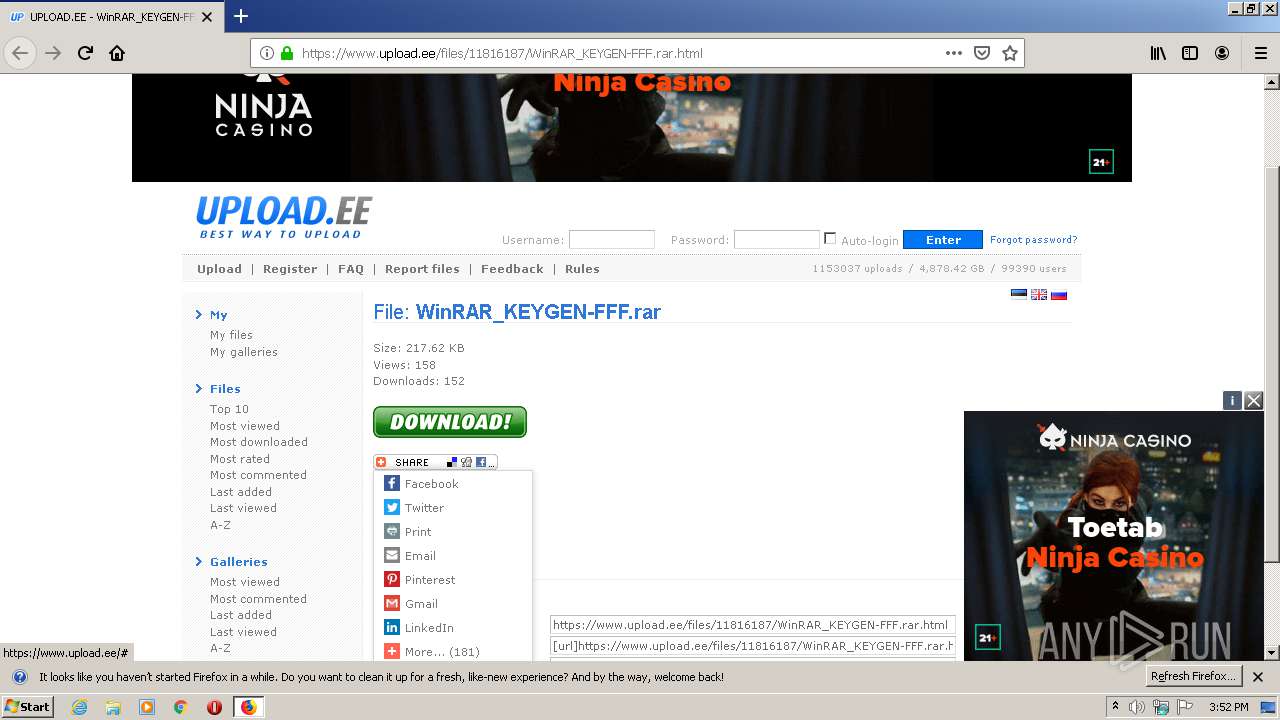1280x720 pixels.
Task: Open the SHARE bookmark dropdown button
Action: 435,462
